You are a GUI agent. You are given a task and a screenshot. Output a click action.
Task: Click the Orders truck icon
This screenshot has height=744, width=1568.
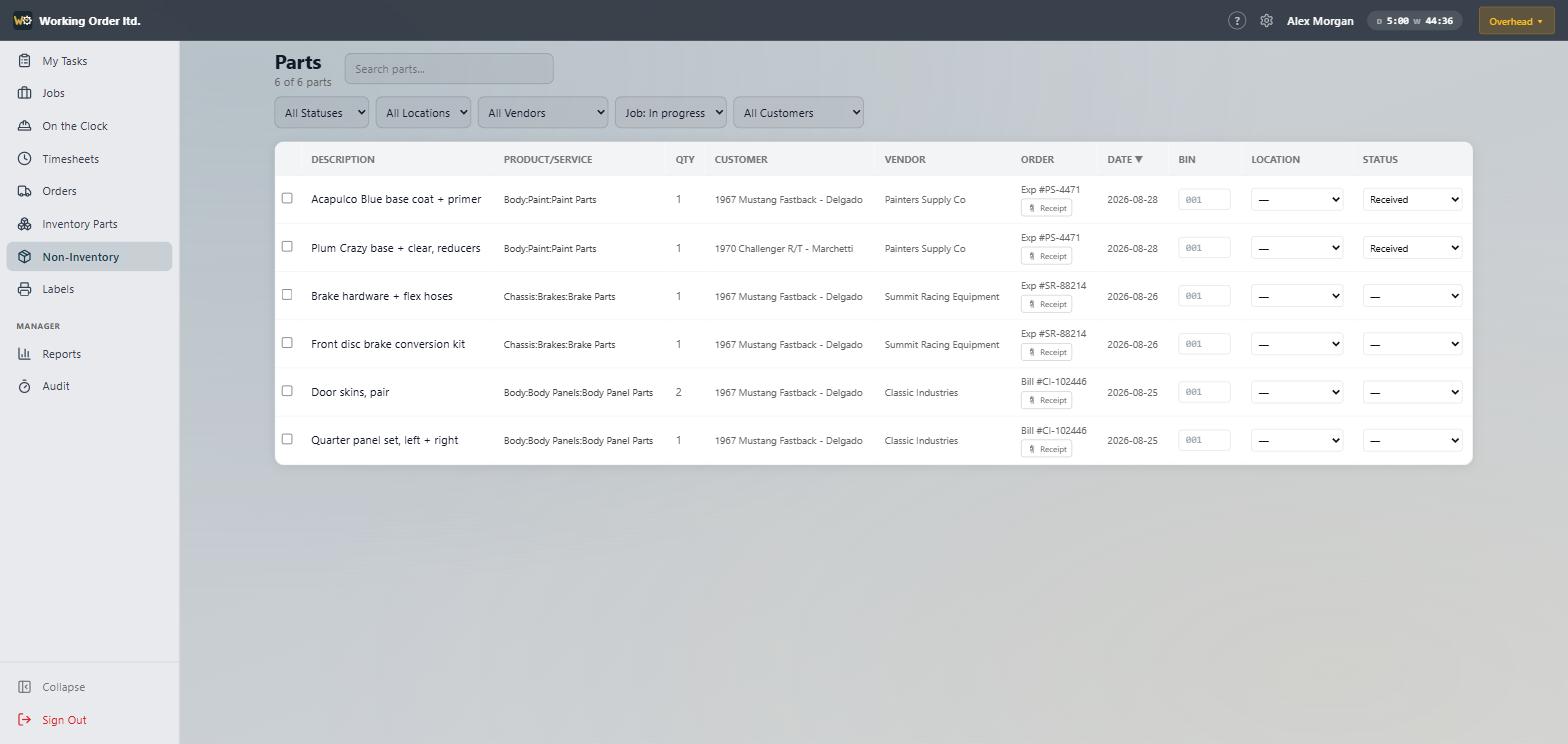[24, 191]
